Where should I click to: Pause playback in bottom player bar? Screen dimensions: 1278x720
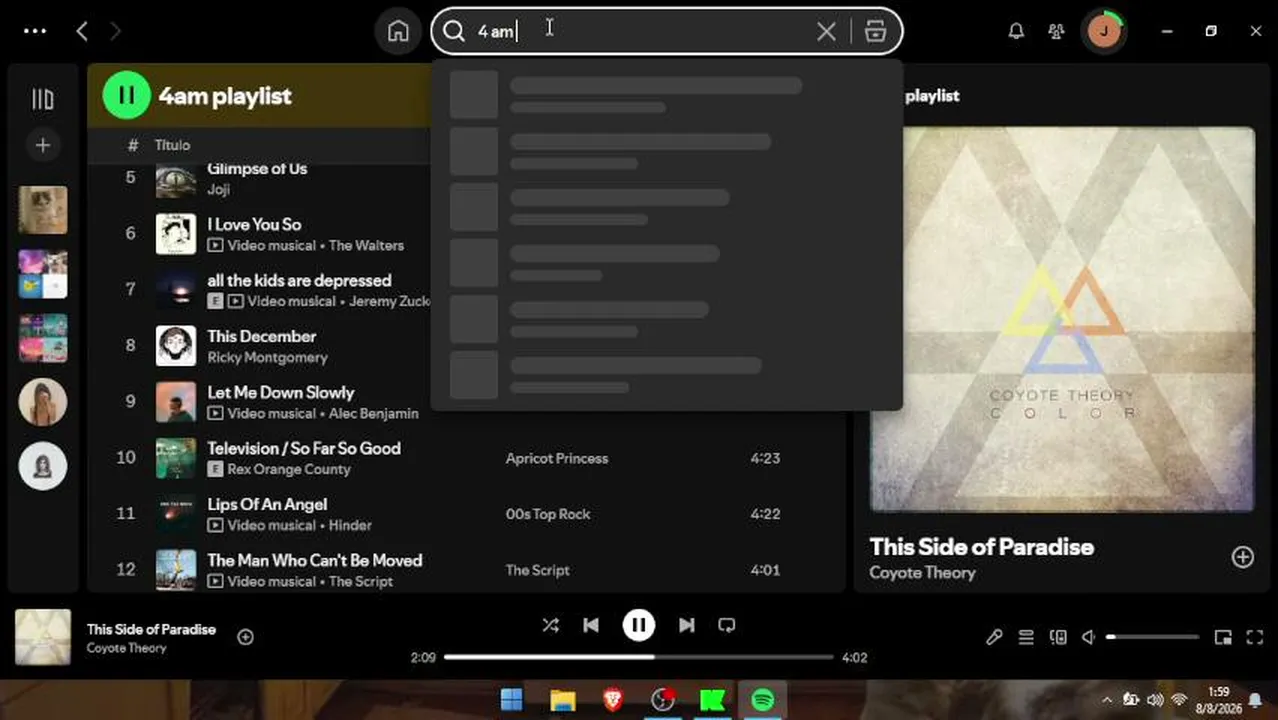coord(638,625)
